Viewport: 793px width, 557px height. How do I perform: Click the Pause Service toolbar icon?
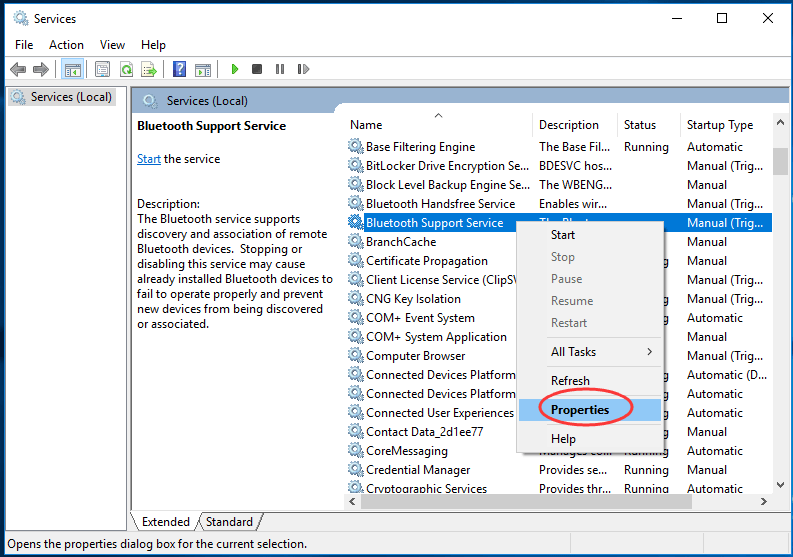point(279,69)
